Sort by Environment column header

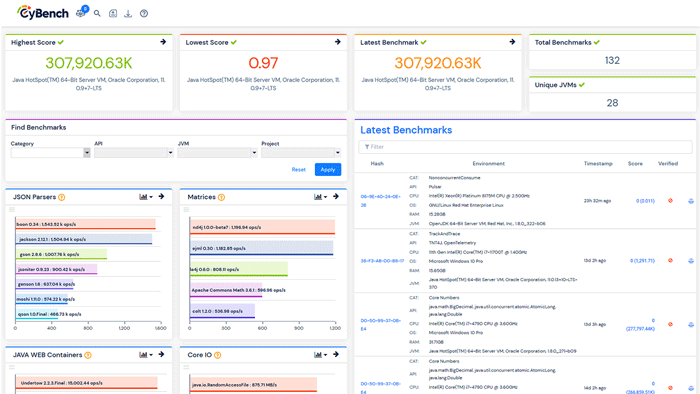(x=489, y=164)
